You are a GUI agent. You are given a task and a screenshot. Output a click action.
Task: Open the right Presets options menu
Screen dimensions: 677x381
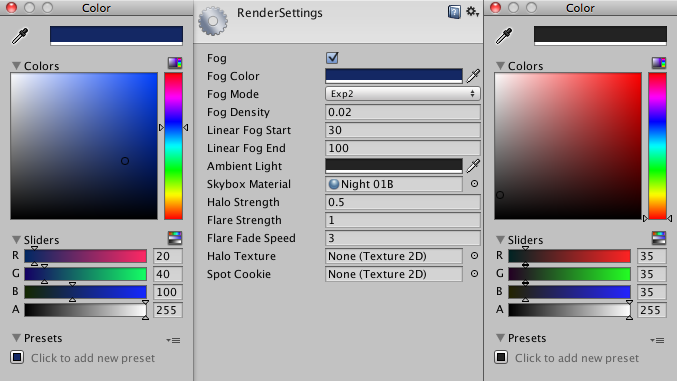tap(657, 340)
